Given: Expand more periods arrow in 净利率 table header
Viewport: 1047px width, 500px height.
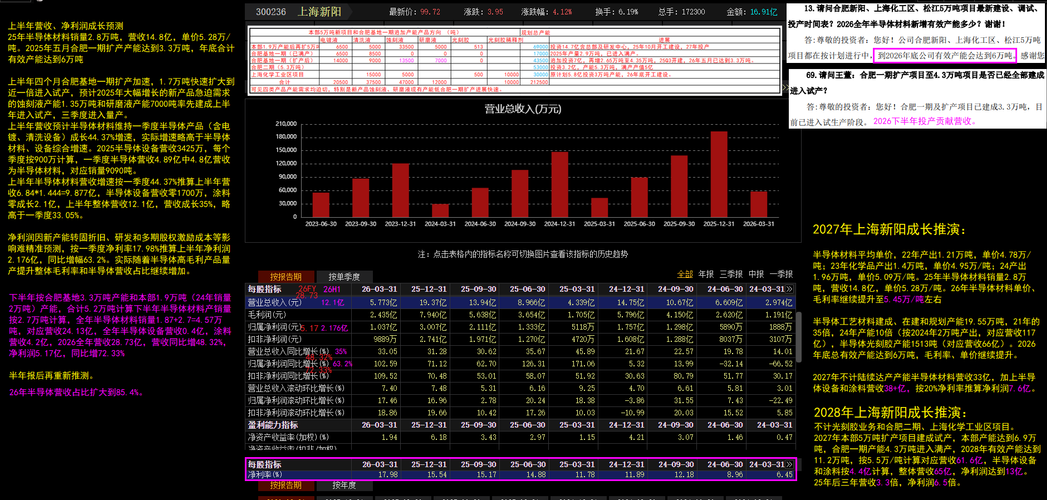Looking at the screenshot, I should pos(790,465).
